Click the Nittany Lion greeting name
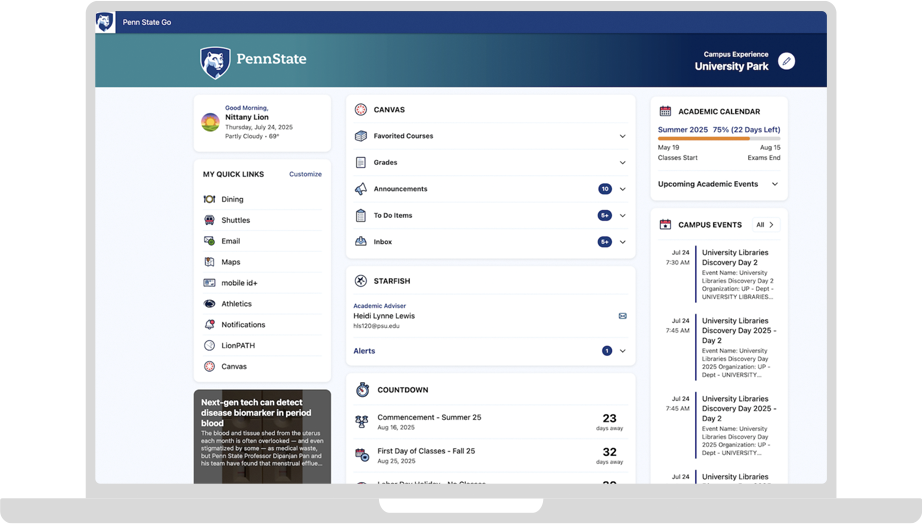The image size is (923, 524). [x=247, y=117]
